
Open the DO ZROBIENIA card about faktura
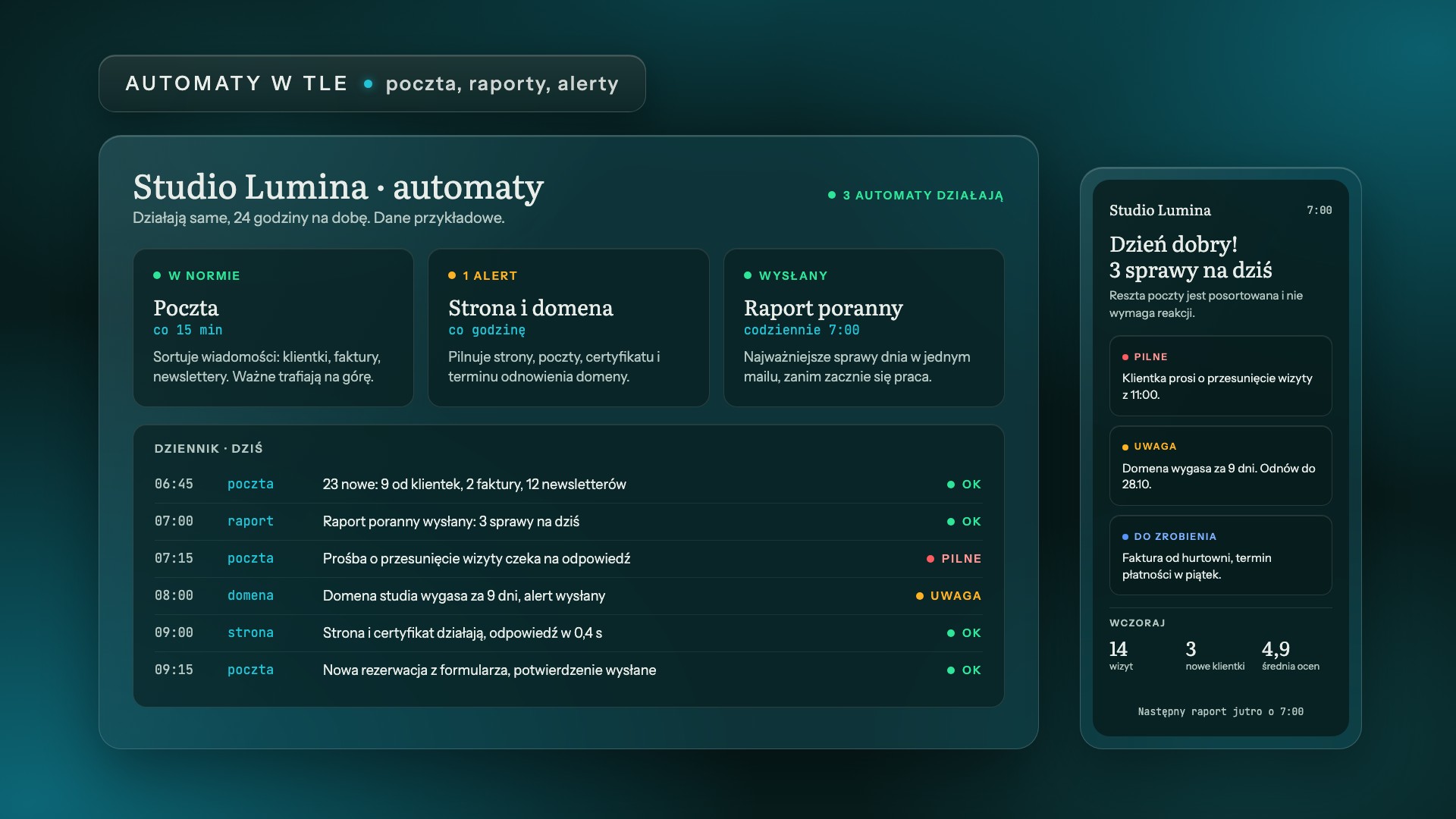1220,555
